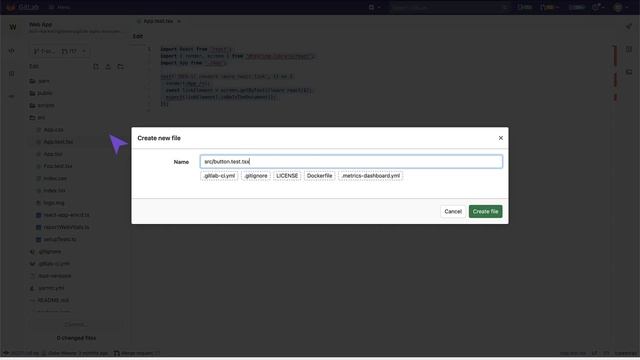
Task: Choose the .gitlab-ci.yml template button
Action: click(x=219, y=176)
